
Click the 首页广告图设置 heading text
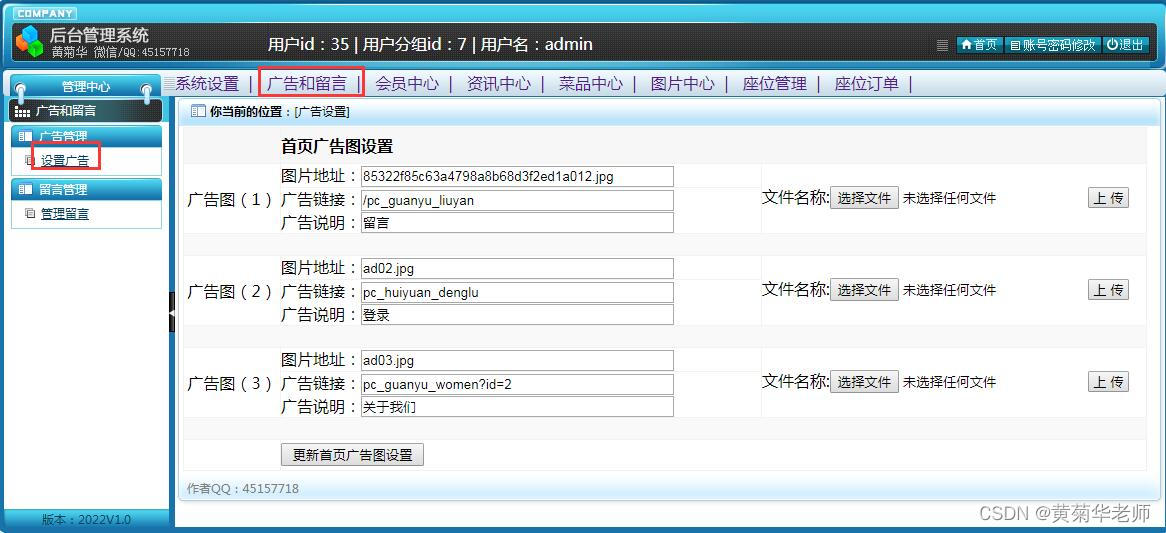(x=337, y=146)
